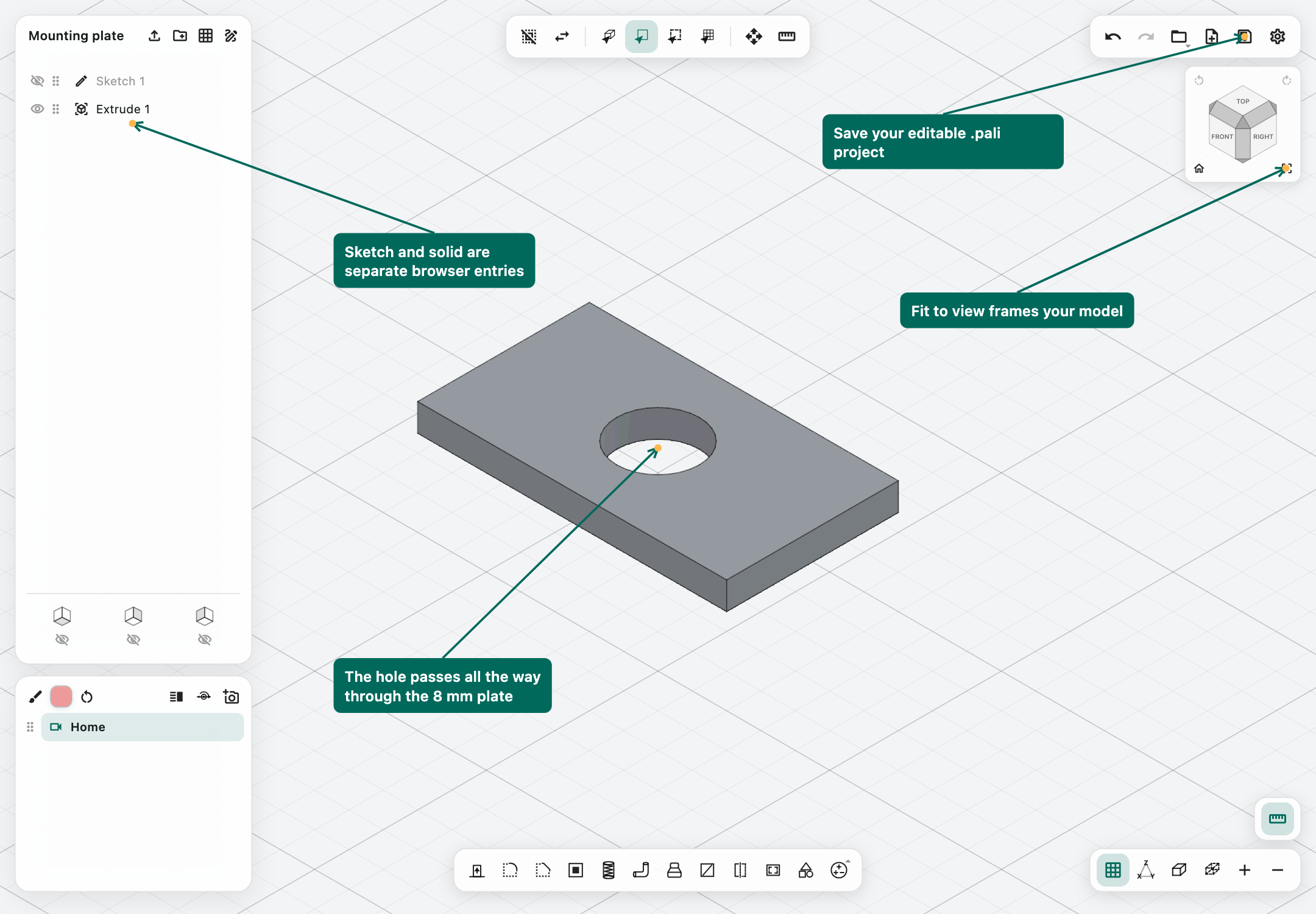Hide the Extrude 1 solid

(37, 109)
